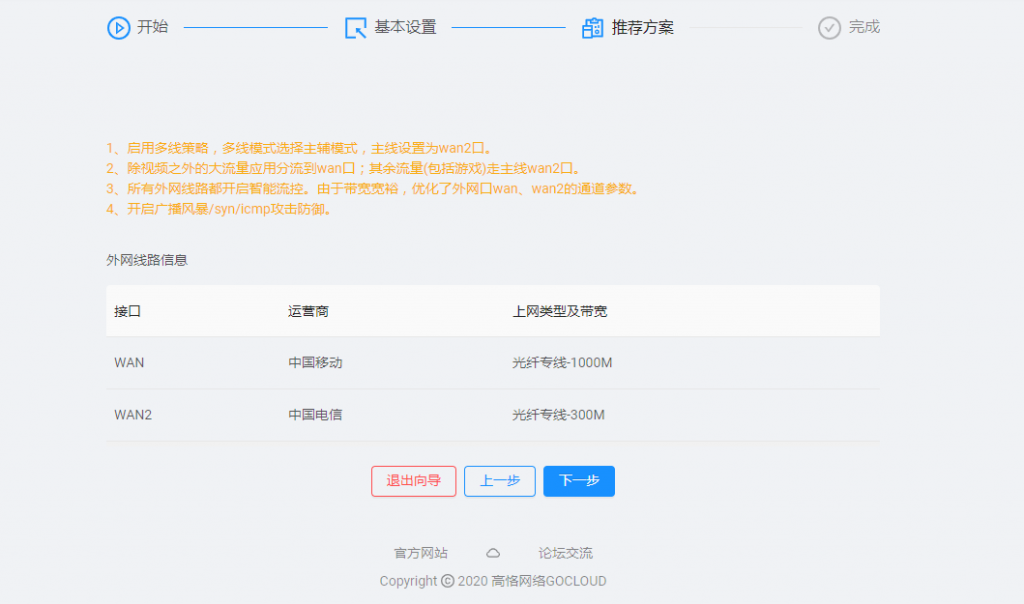Go back with the 上一步 button
This screenshot has height=604, width=1024.
point(500,481)
